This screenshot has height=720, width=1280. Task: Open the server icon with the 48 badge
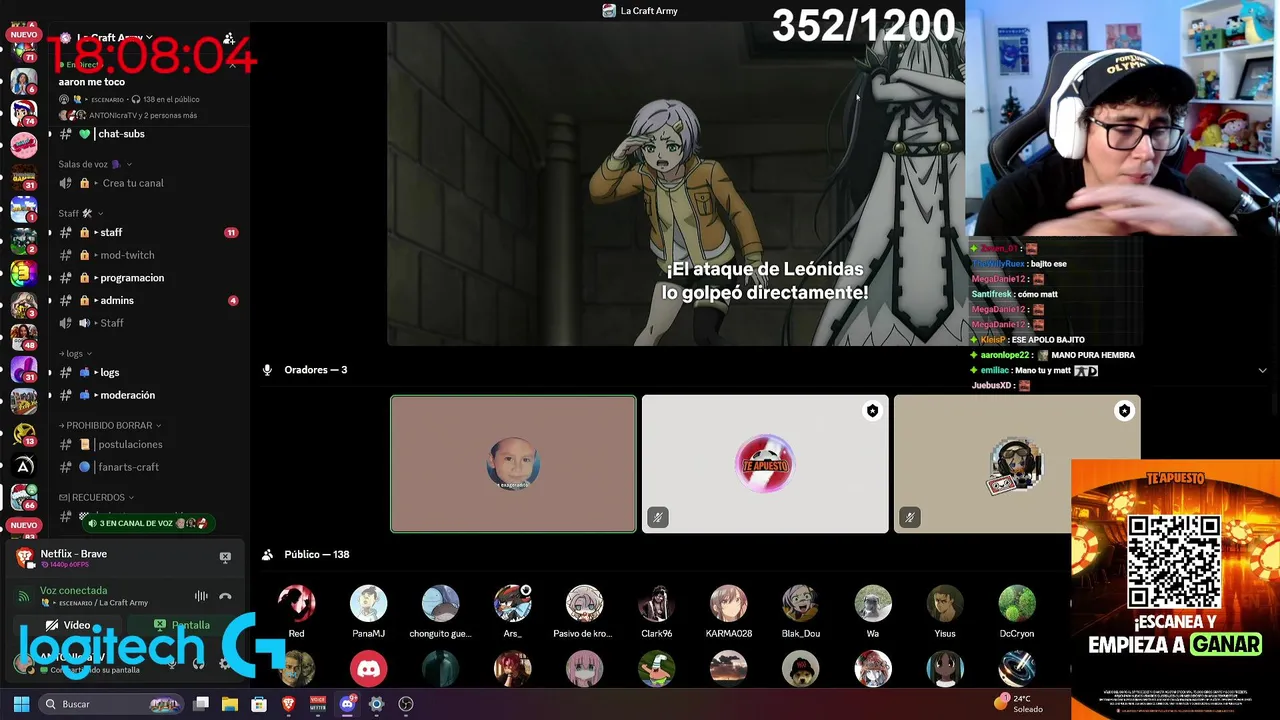24,337
